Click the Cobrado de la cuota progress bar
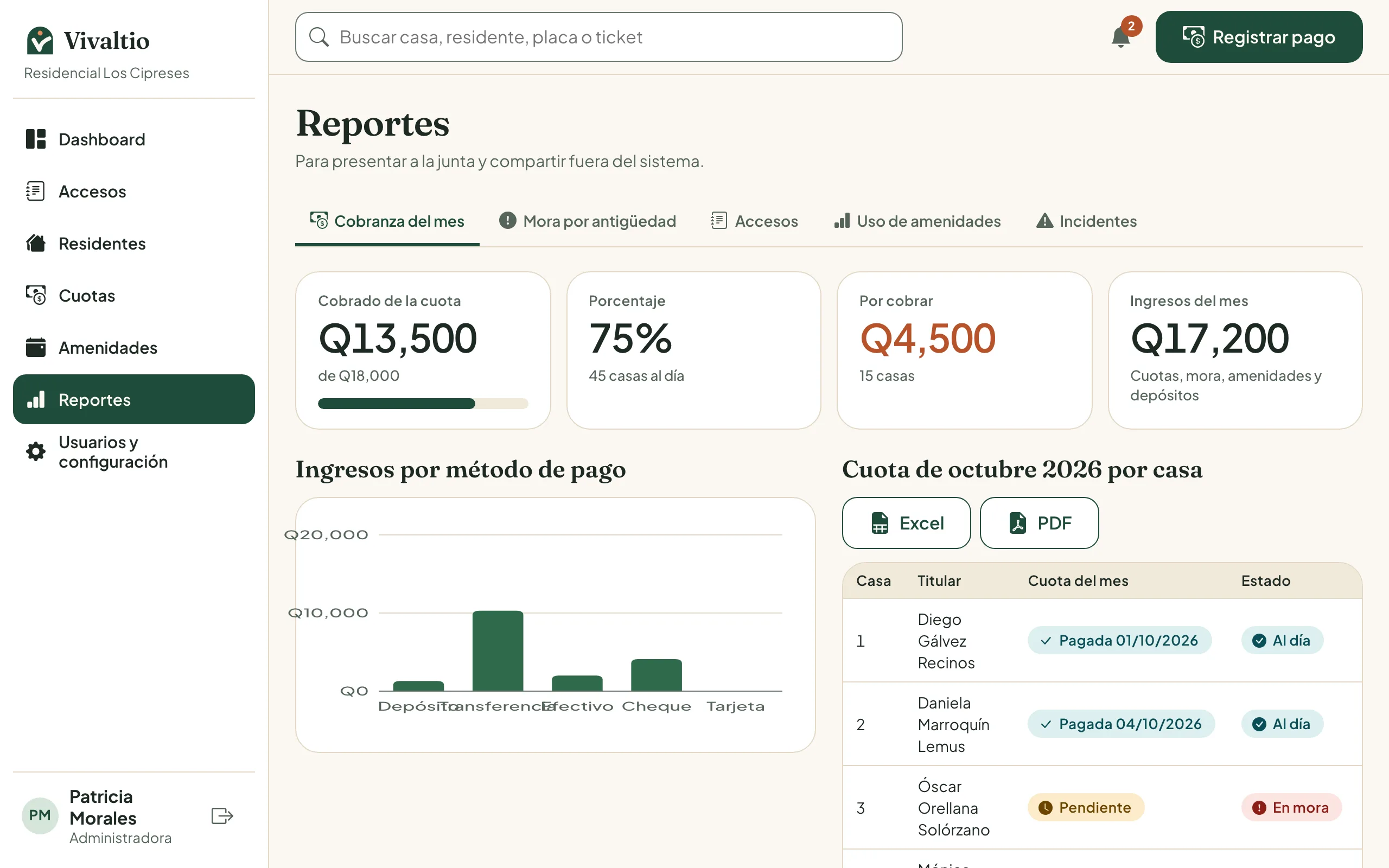The height and width of the screenshot is (868, 1389). [x=423, y=404]
